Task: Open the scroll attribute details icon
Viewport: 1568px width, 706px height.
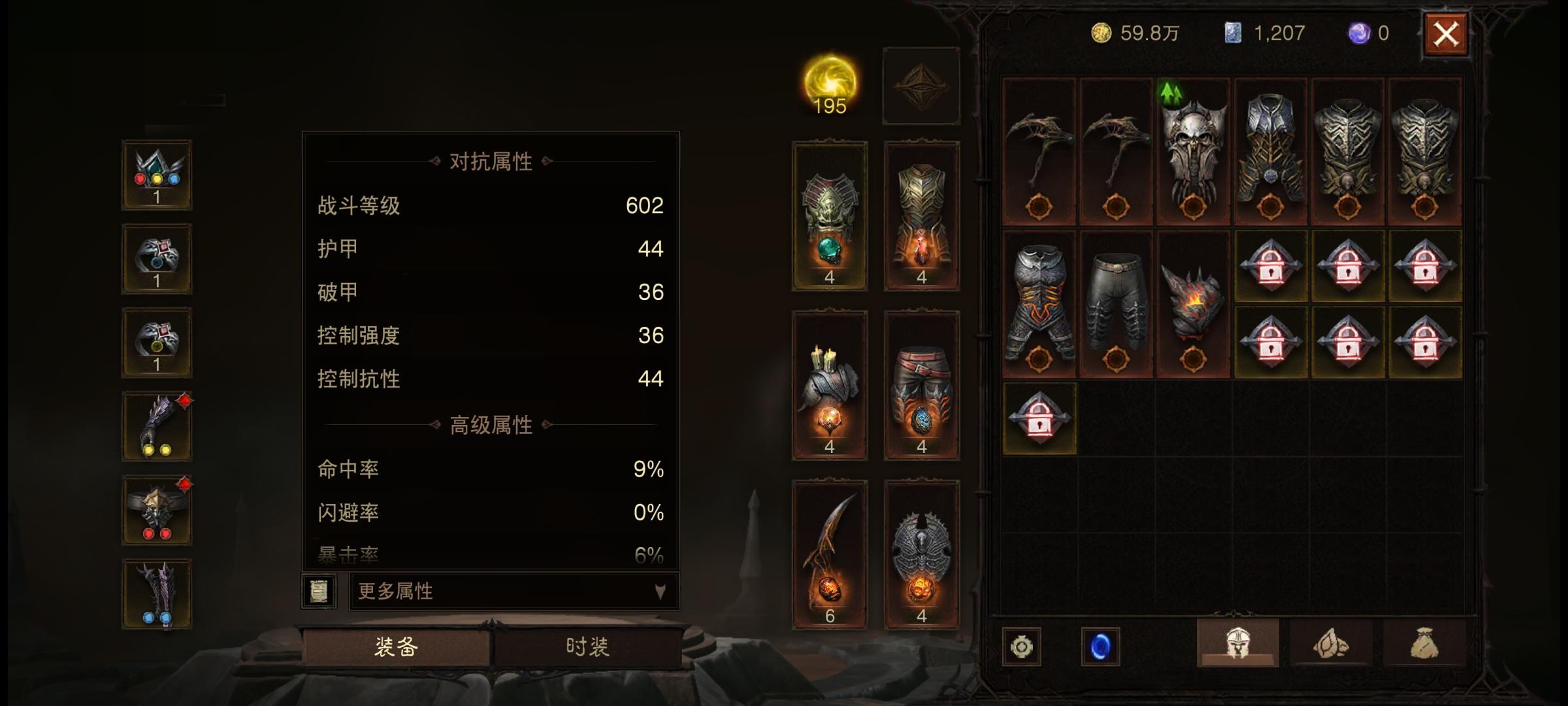Action: [x=319, y=592]
